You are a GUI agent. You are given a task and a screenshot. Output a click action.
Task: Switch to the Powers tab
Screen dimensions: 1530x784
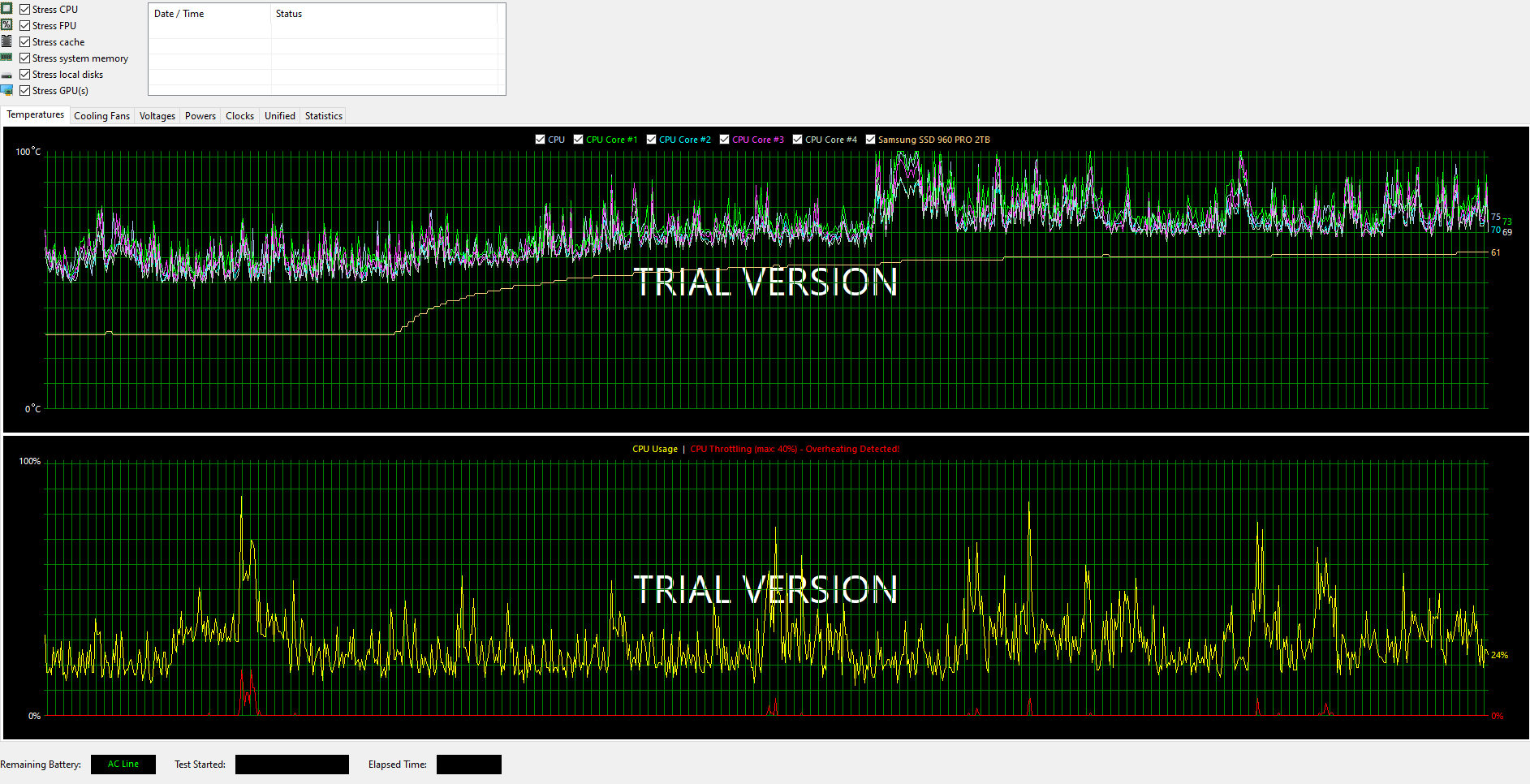[200, 116]
